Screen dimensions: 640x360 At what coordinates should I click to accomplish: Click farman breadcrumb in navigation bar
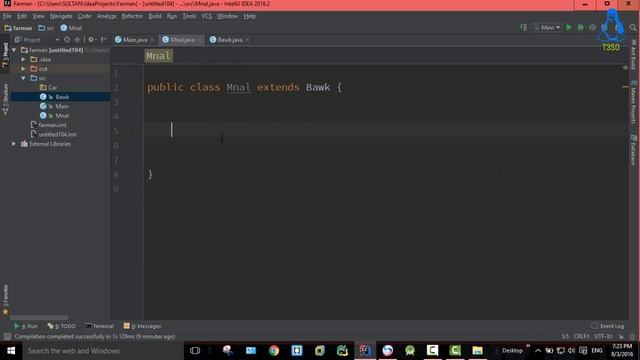(18, 28)
